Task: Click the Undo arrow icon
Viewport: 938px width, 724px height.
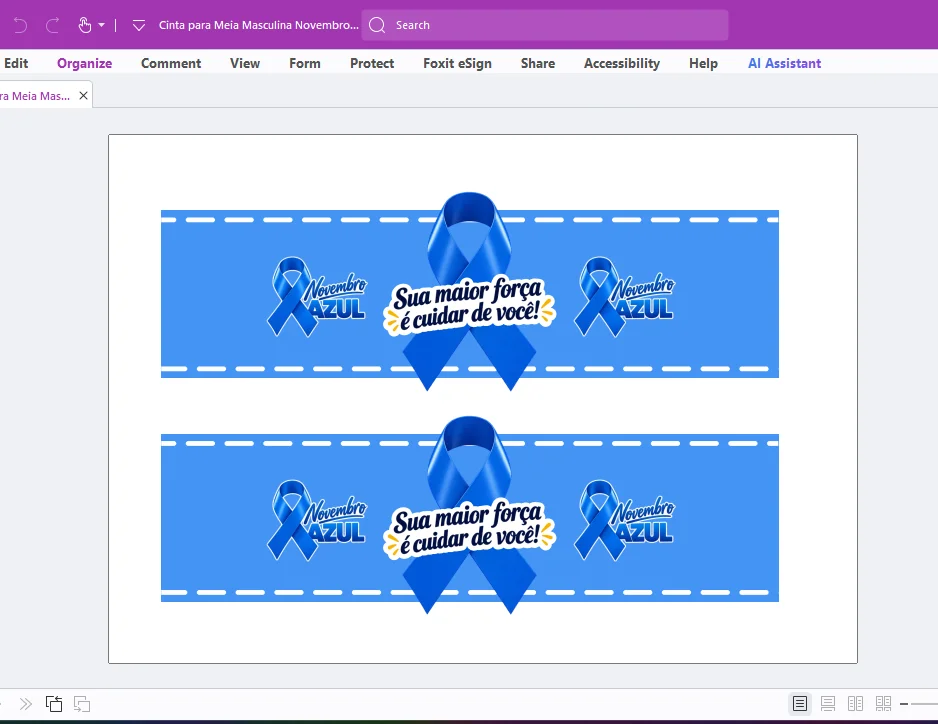Action: tap(20, 25)
